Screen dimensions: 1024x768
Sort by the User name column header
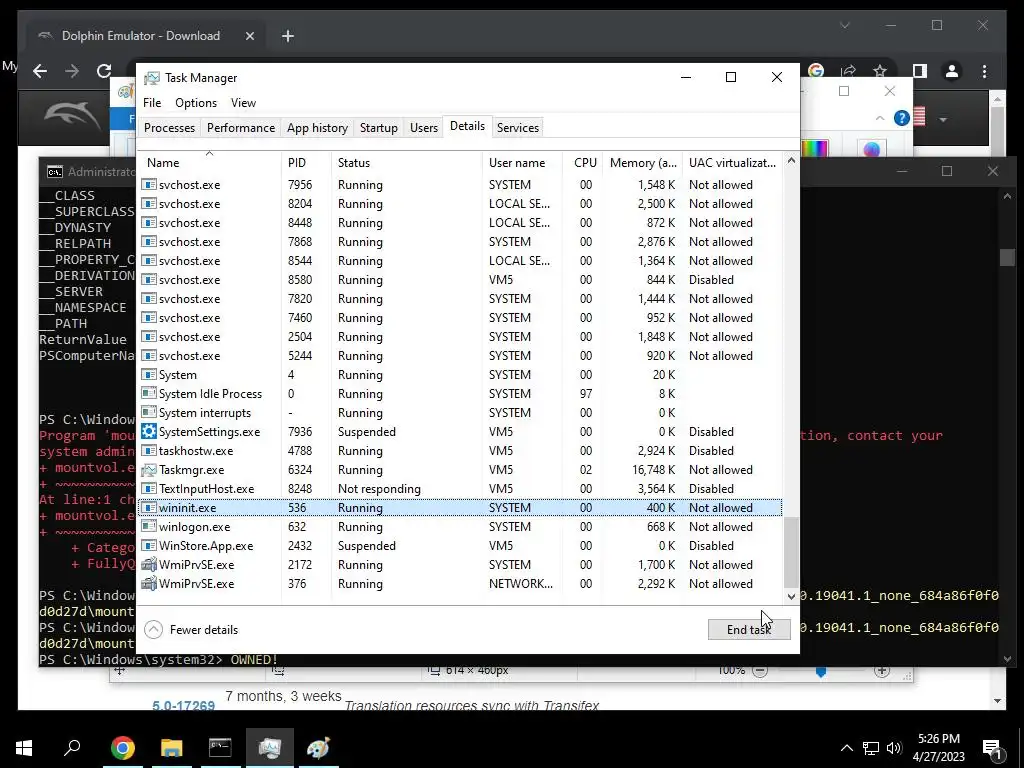[522, 163]
